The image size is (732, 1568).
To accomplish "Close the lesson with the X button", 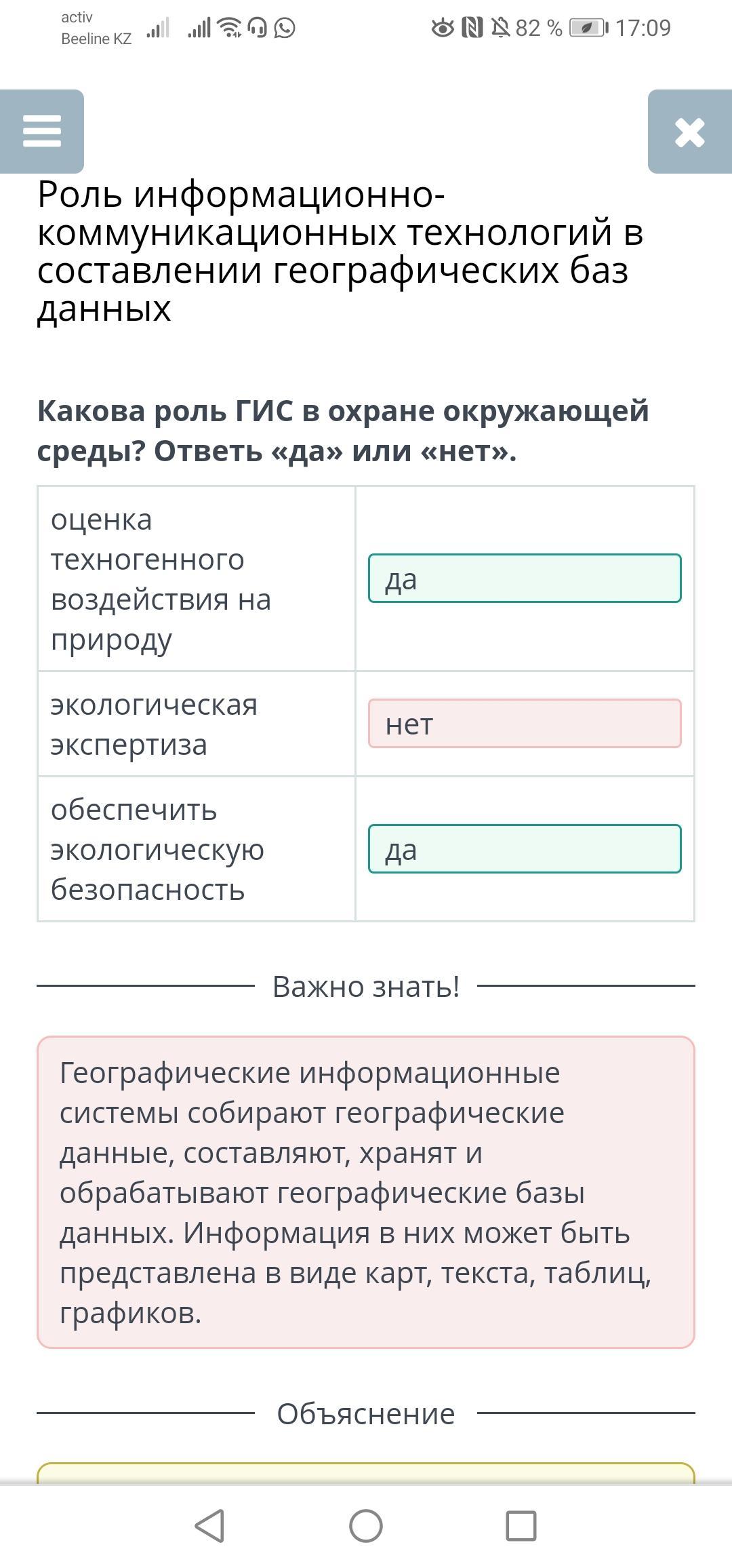I will coord(689,132).
